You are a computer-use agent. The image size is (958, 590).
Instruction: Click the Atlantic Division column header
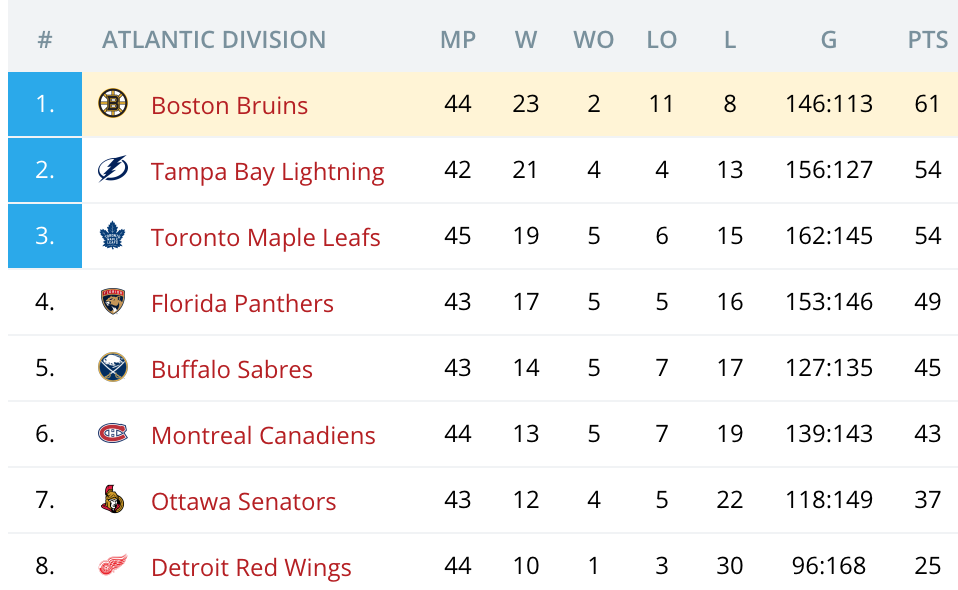[214, 40]
